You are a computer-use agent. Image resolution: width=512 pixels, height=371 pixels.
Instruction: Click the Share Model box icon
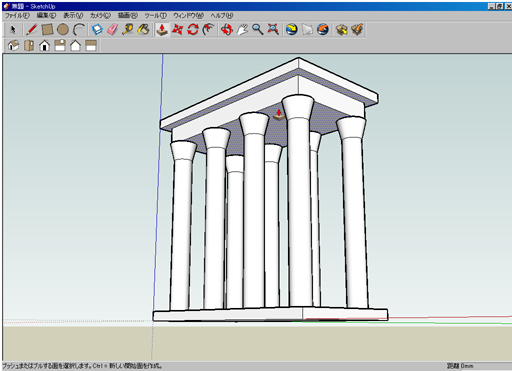(357, 30)
